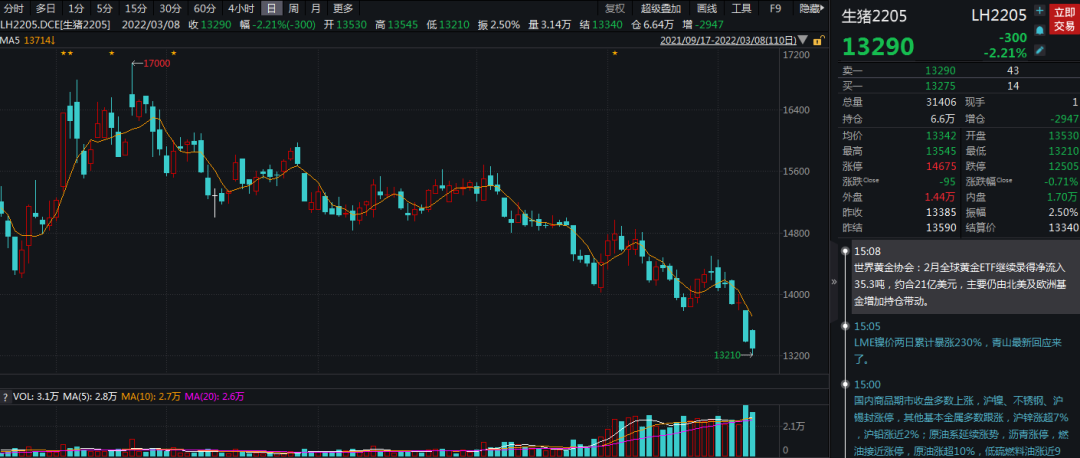The image size is (1080, 458).
Task: Switch to the 60分 period
Action: 205,9
